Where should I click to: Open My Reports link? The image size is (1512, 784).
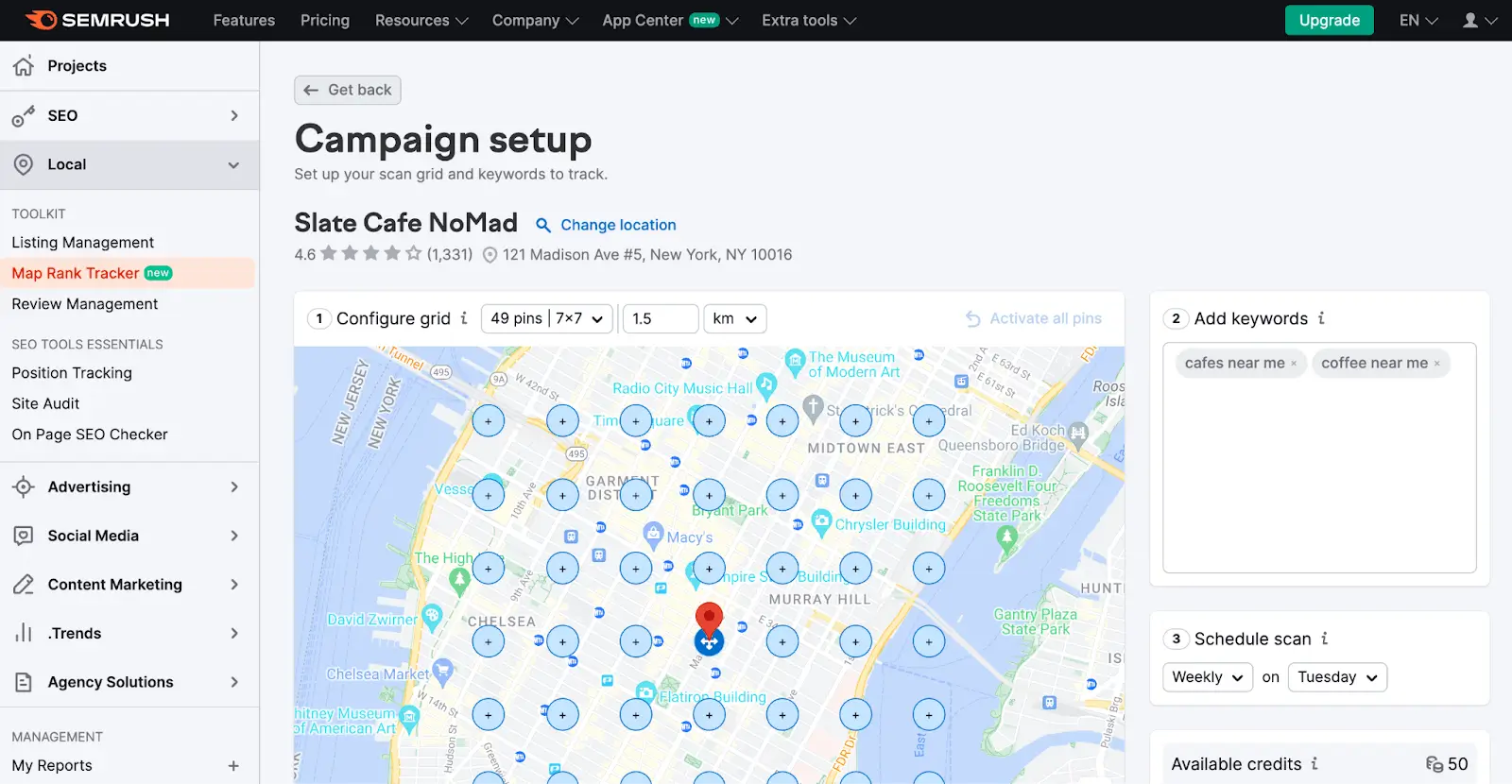[x=52, y=766]
